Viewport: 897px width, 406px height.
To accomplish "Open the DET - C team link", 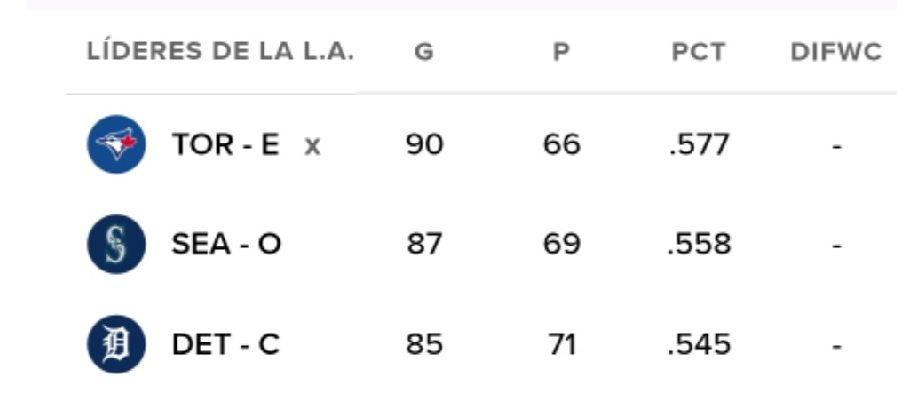I will (225, 345).
